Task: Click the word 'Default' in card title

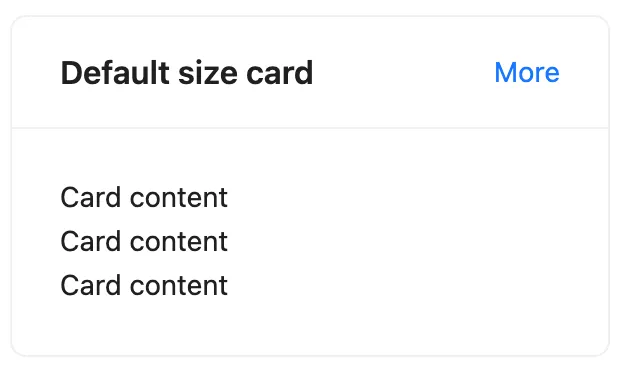Action: pos(115,73)
